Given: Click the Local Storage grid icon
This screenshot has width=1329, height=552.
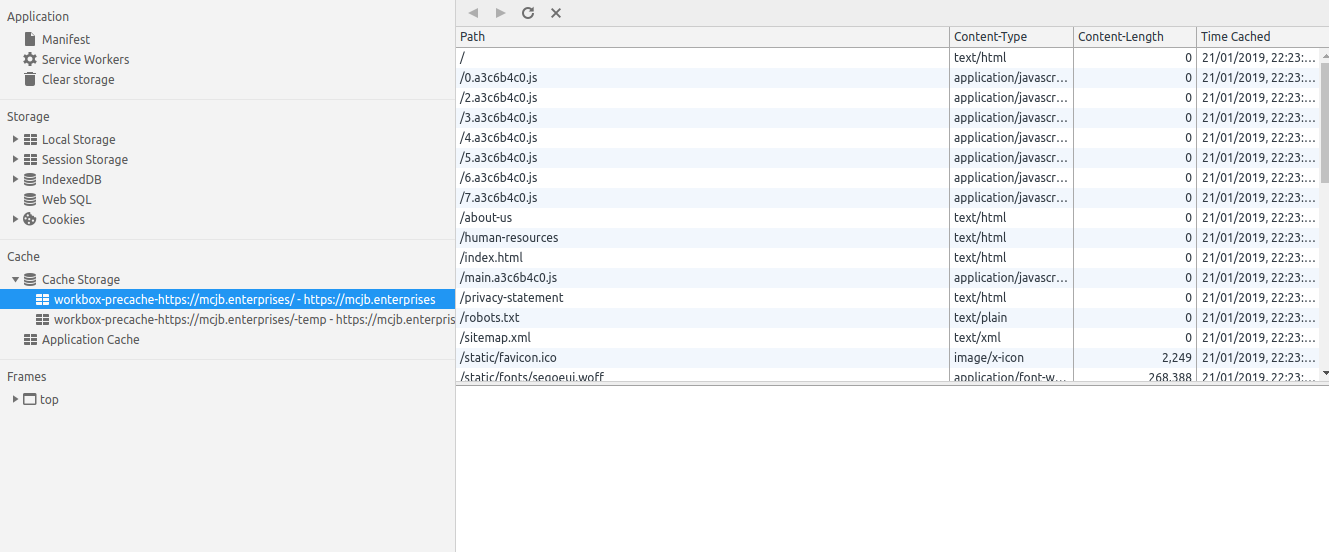Looking at the screenshot, I should [30, 139].
